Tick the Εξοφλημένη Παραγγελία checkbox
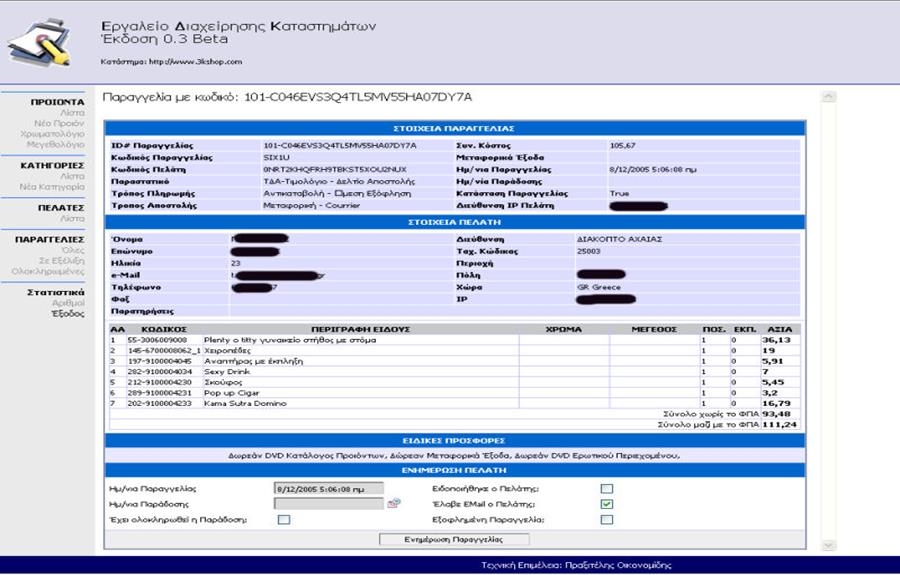This screenshot has height=575, width=900. 607,519
